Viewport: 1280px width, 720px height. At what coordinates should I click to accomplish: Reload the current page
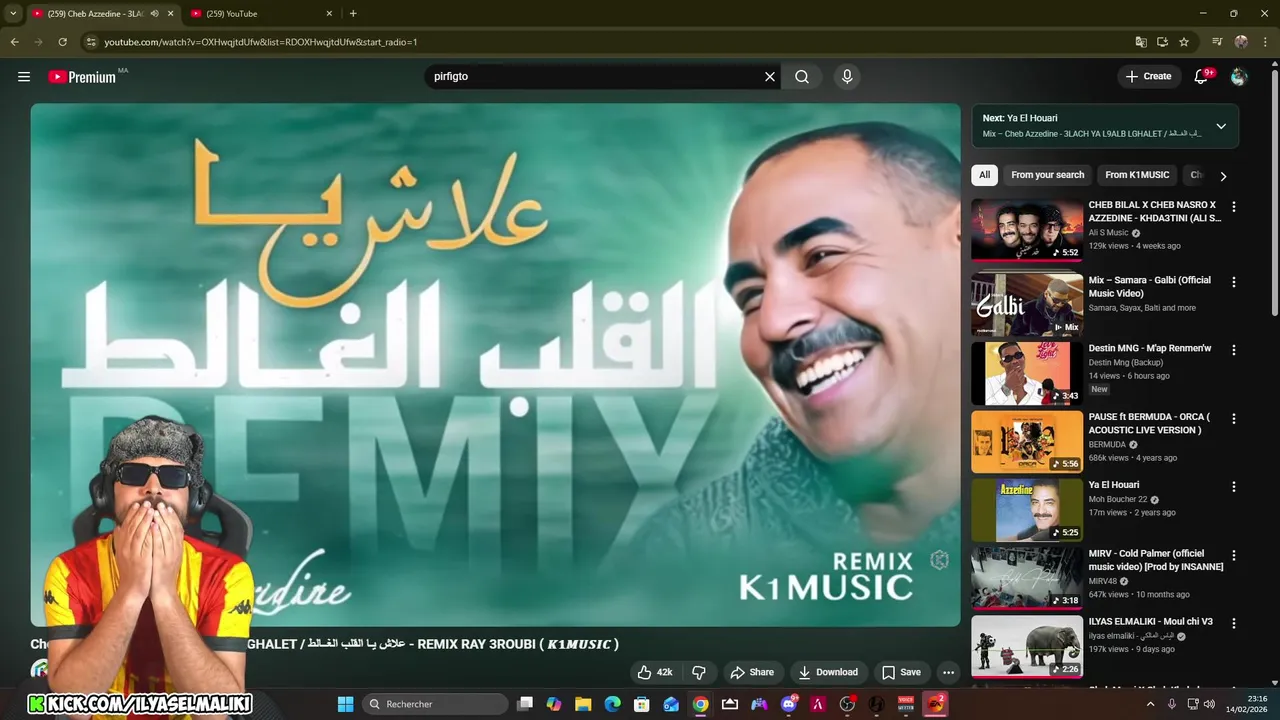point(62,42)
